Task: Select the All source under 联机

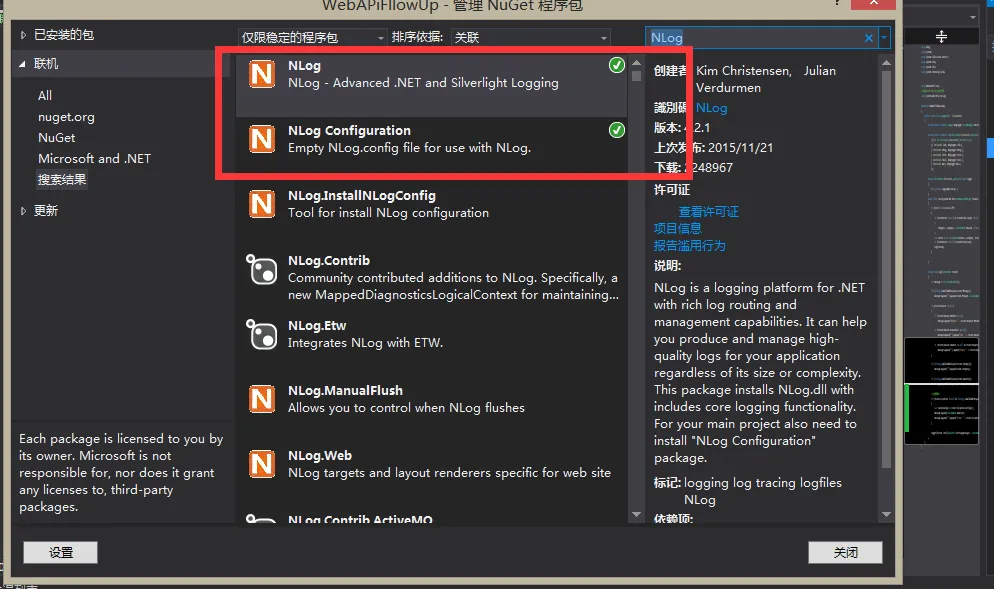Action: [45, 96]
